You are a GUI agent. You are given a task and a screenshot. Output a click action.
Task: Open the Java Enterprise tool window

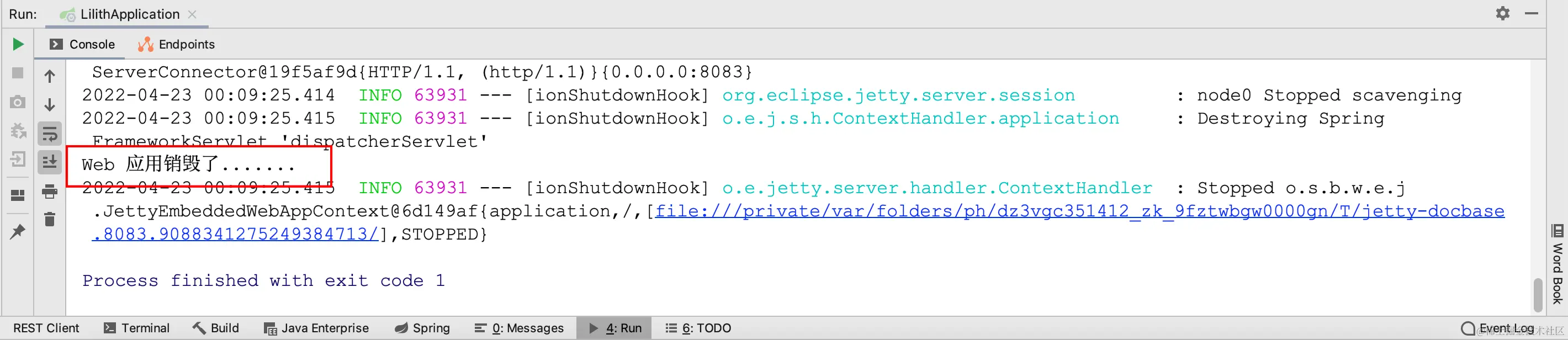click(316, 328)
